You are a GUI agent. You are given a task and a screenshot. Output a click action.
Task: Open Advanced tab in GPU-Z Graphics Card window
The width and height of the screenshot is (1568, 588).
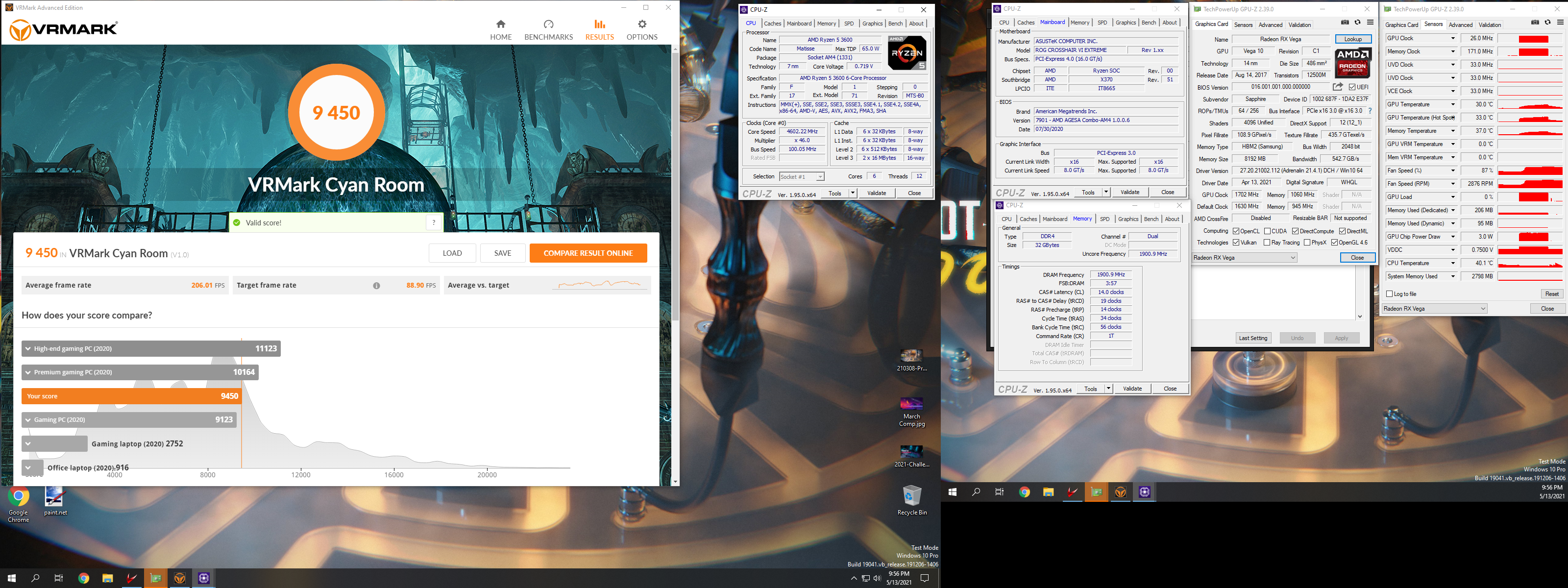[x=1271, y=25]
